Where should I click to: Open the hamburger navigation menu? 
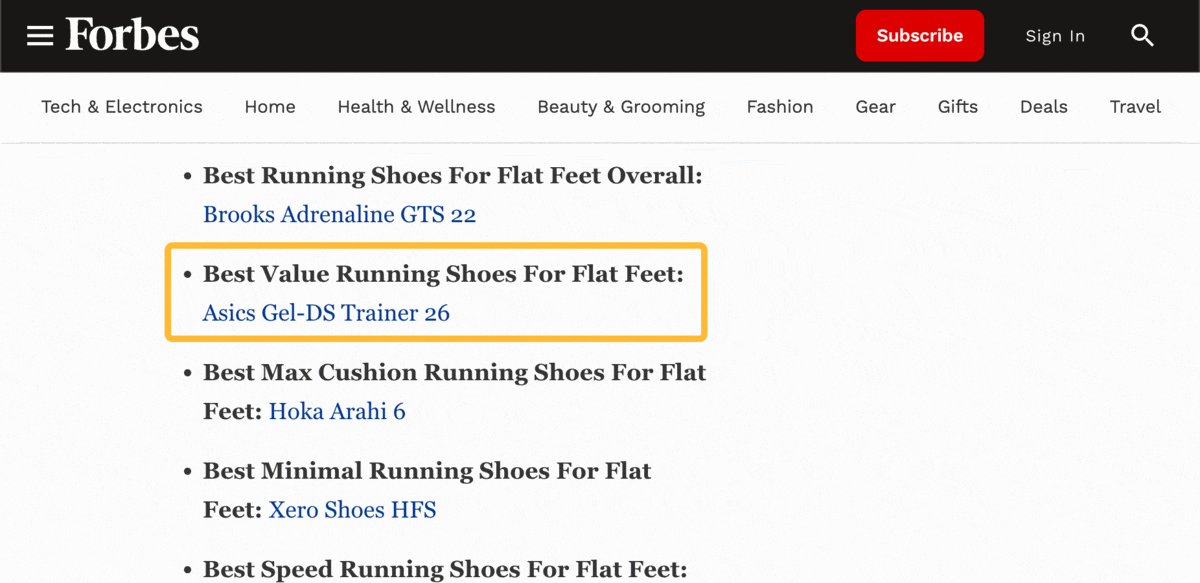coord(40,35)
